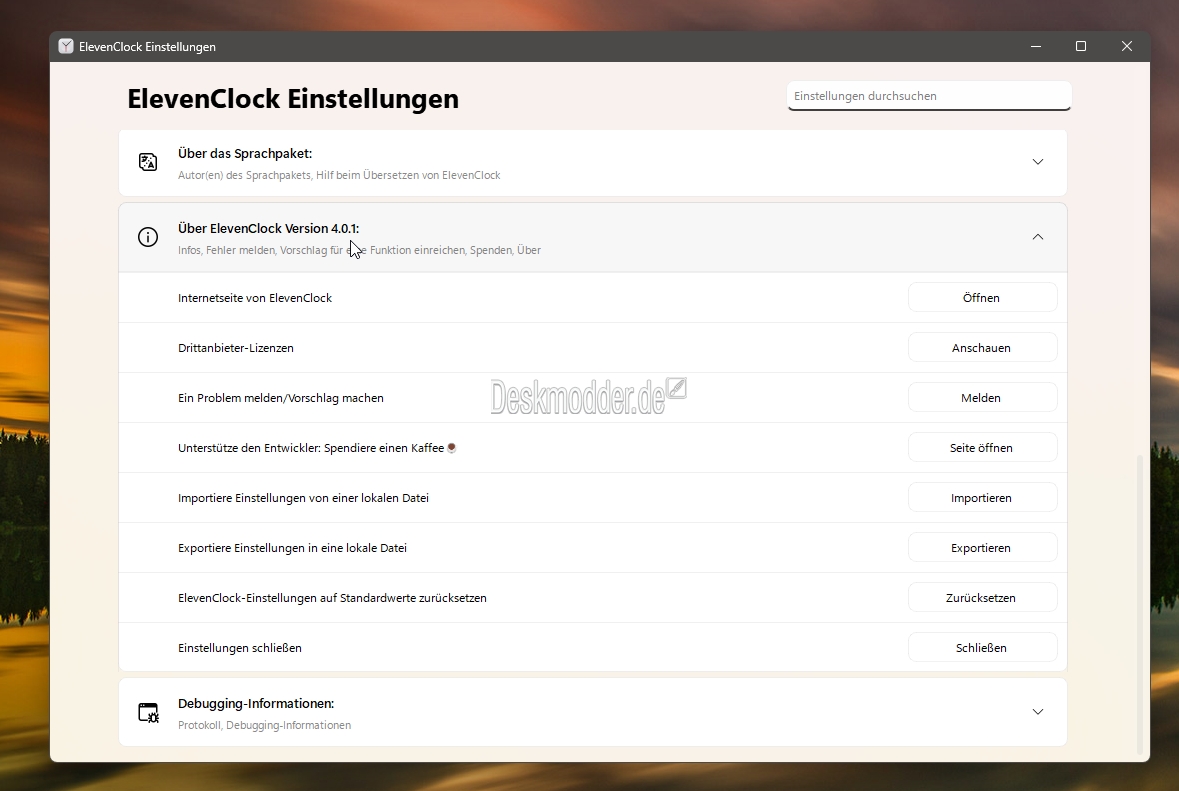Screen dimensions: 1179x791
Task: Click Exportiere Einstellungen in eine lokale Datei
Action: 292,548
